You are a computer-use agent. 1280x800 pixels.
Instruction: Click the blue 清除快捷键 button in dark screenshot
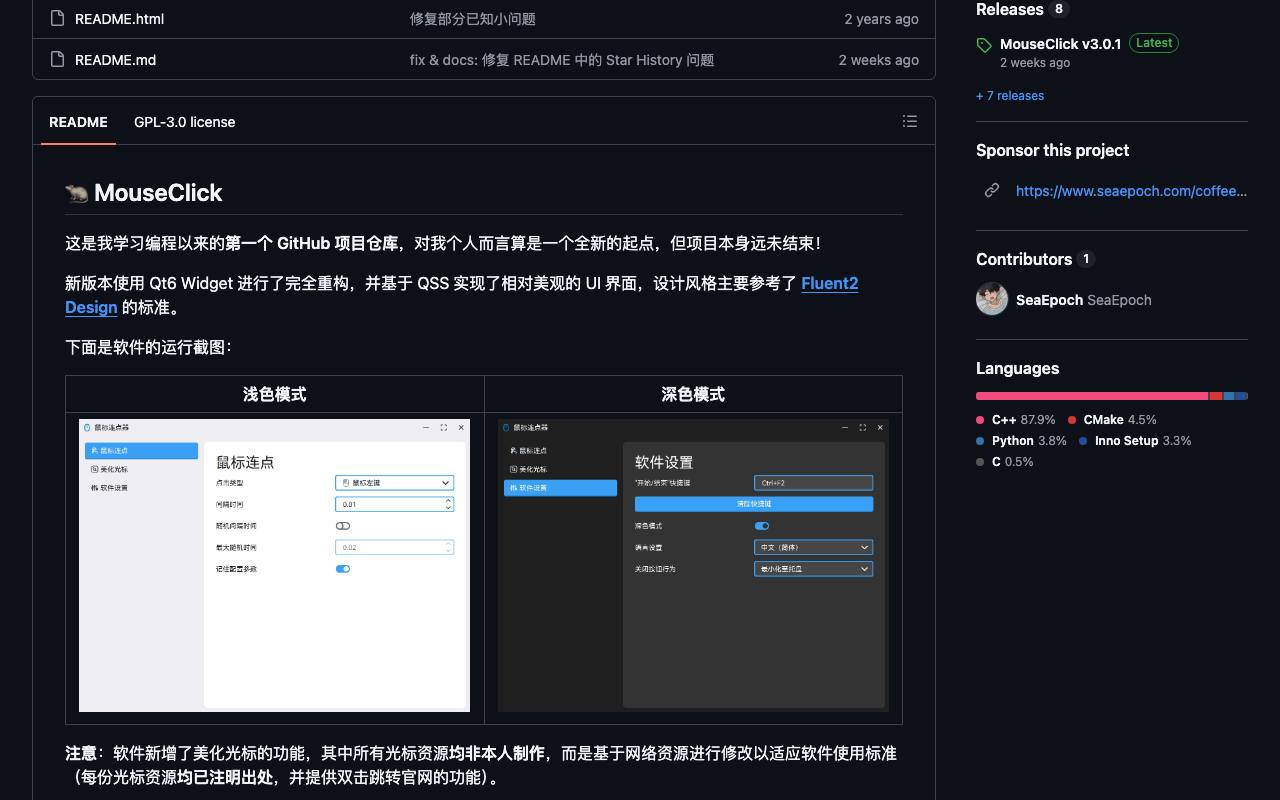[x=754, y=504]
